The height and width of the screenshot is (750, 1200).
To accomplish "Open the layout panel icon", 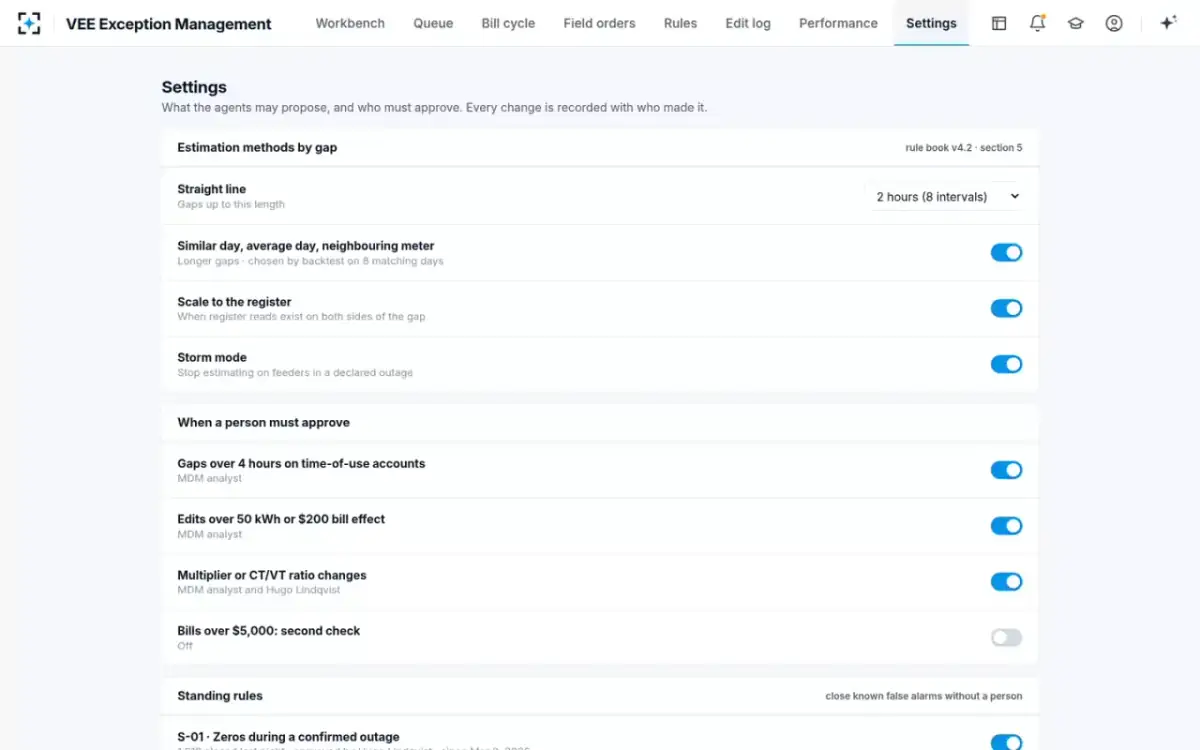I will pyautogui.click(x=999, y=23).
